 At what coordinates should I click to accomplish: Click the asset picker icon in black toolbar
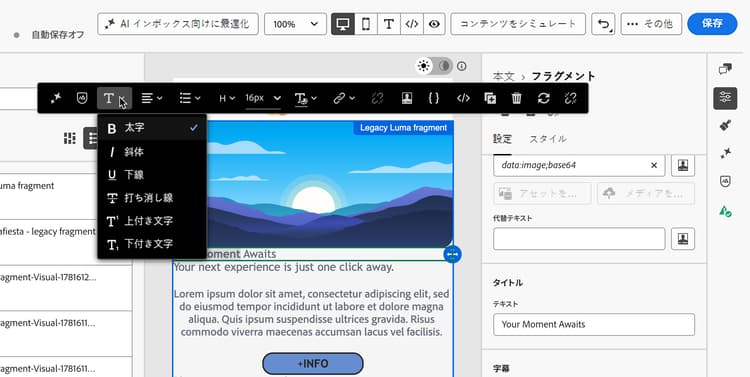coord(407,98)
